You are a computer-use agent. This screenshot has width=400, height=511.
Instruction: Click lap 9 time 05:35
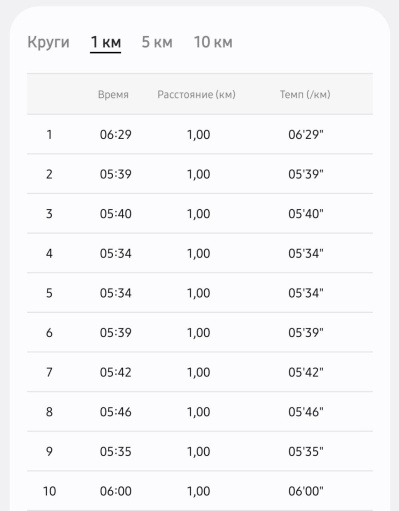(x=116, y=452)
